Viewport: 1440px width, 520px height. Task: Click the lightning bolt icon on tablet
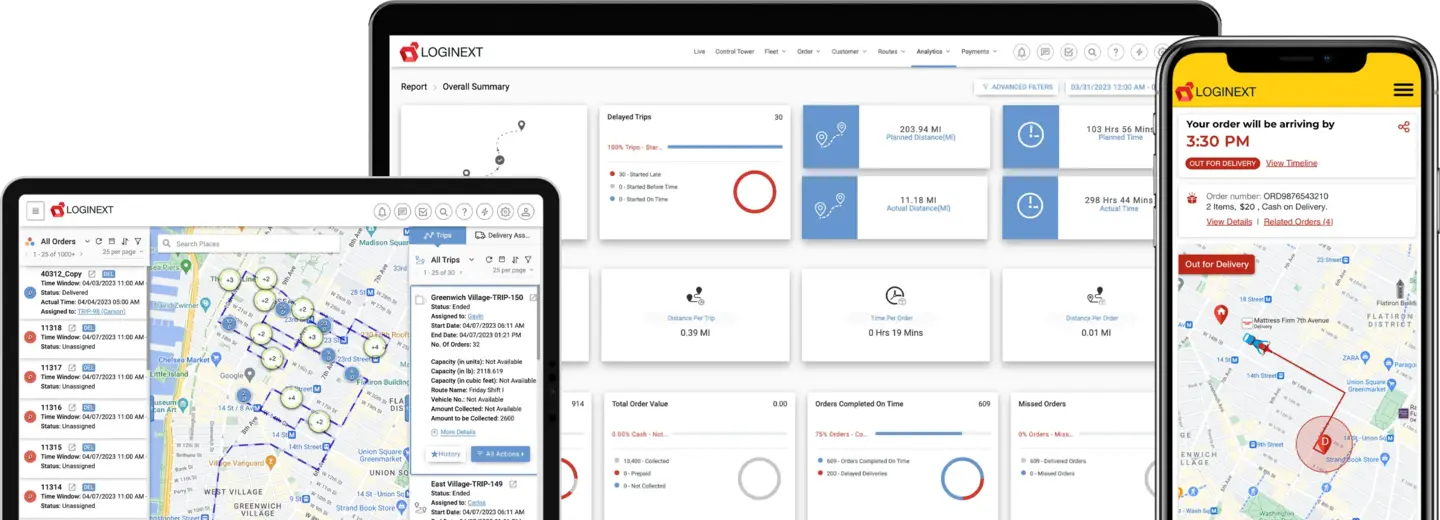point(485,211)
